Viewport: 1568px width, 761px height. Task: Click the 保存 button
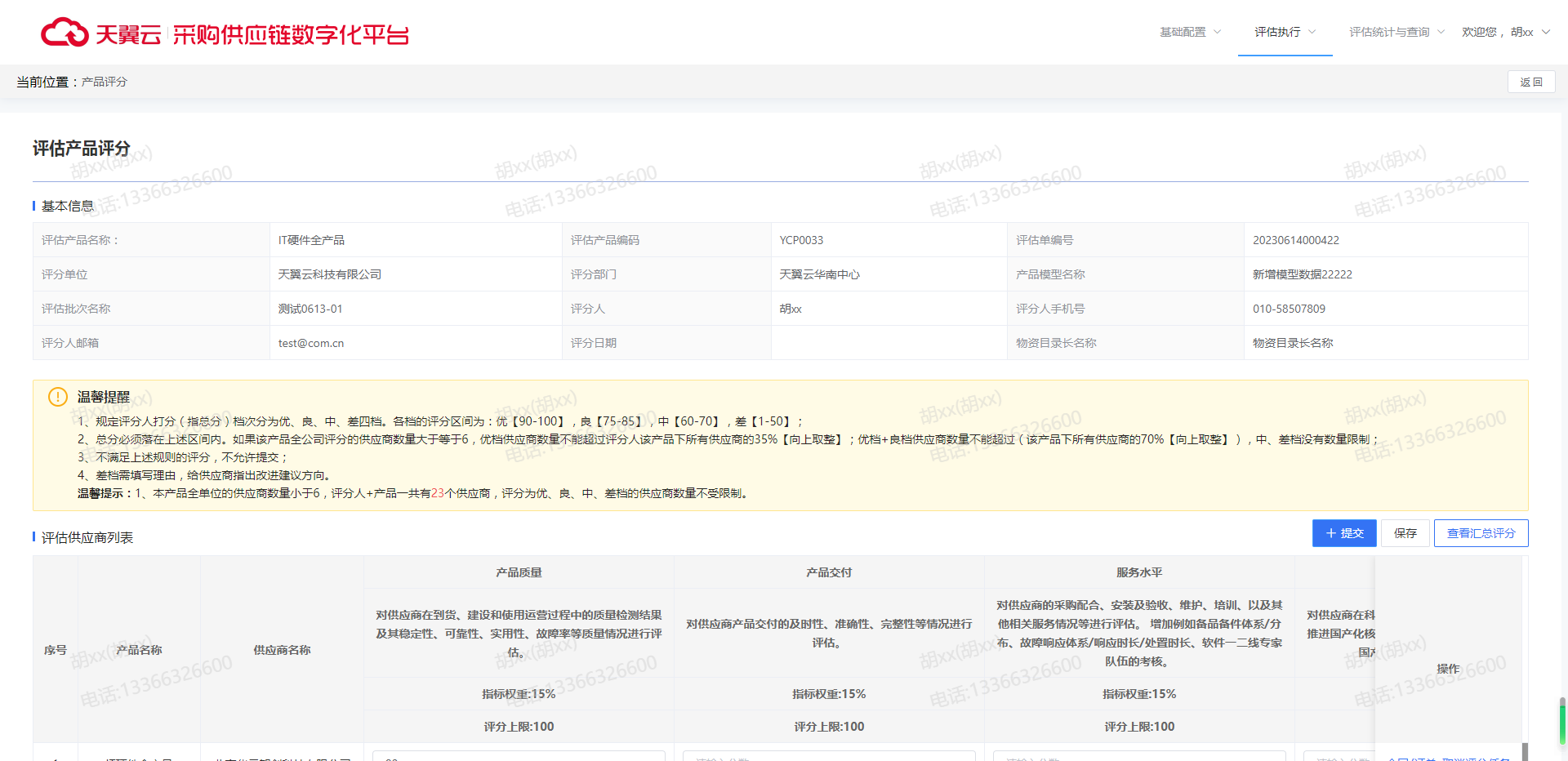1405,533
